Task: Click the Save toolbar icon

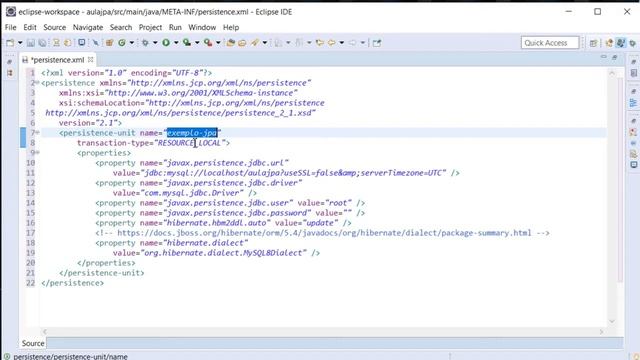Action: [x=31, y=42]
